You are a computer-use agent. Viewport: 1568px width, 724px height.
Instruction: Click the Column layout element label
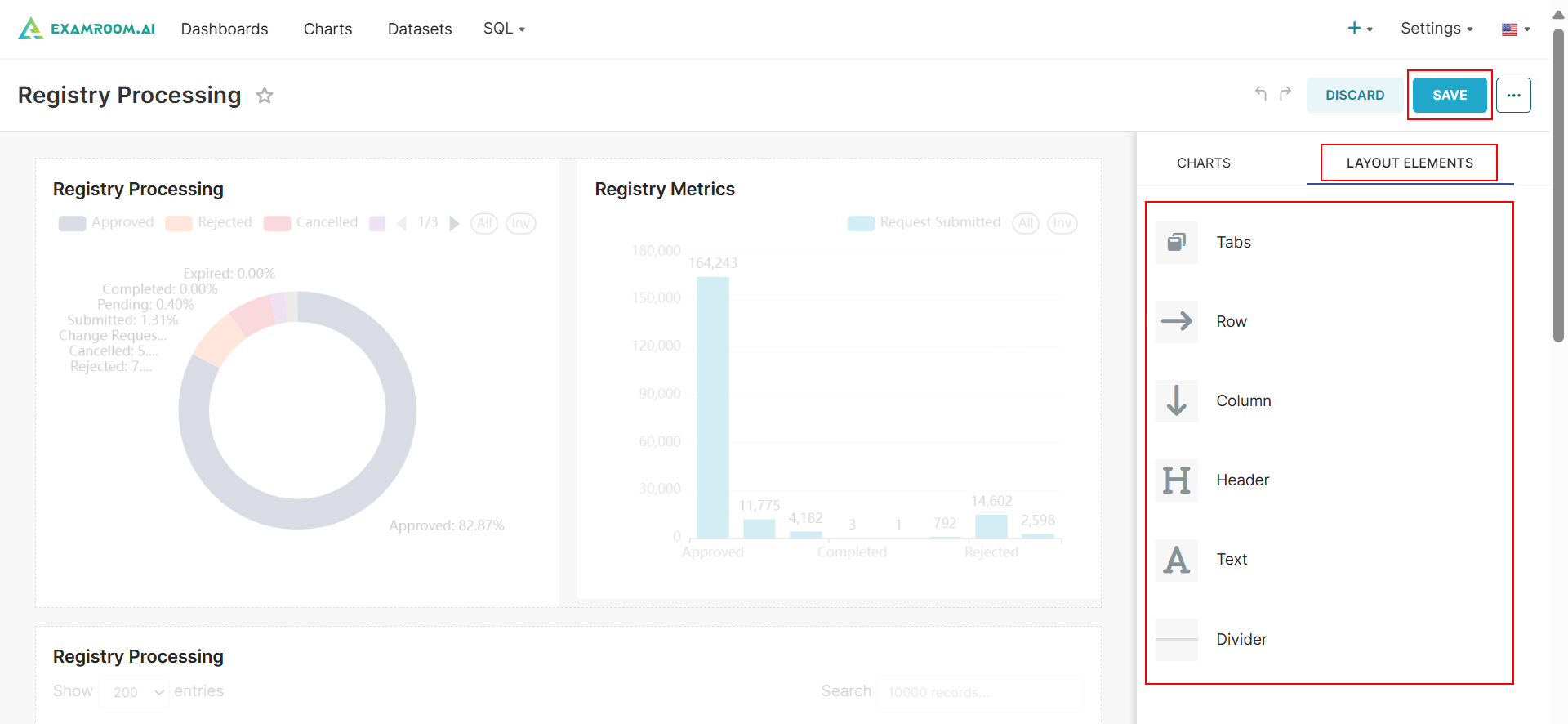pos(1244,401)
